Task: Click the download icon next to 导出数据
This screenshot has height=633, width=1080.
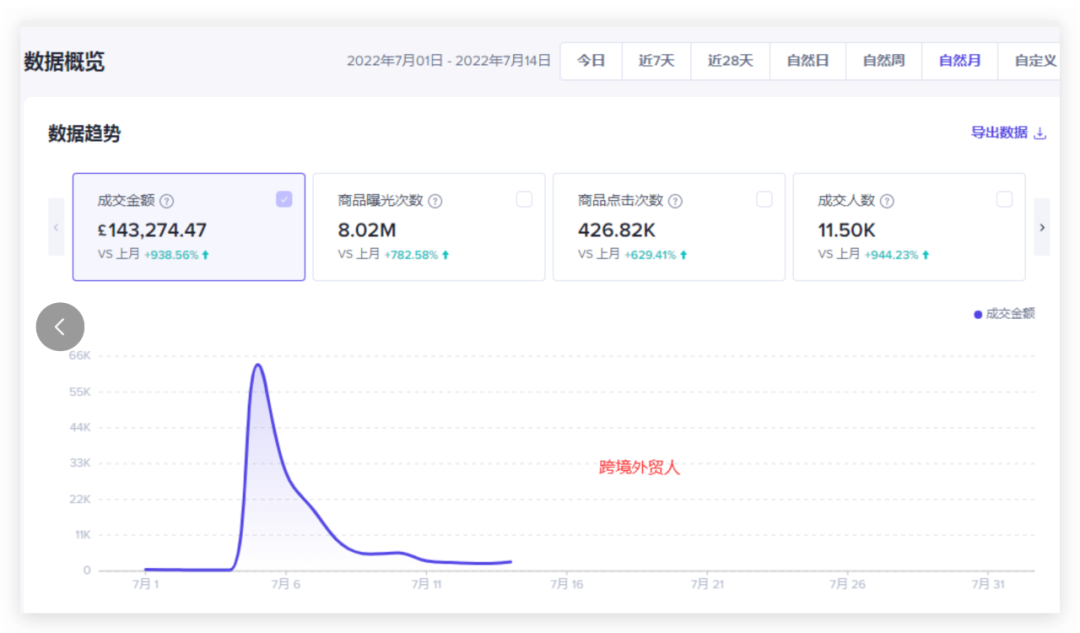Action: (1041, 133)
